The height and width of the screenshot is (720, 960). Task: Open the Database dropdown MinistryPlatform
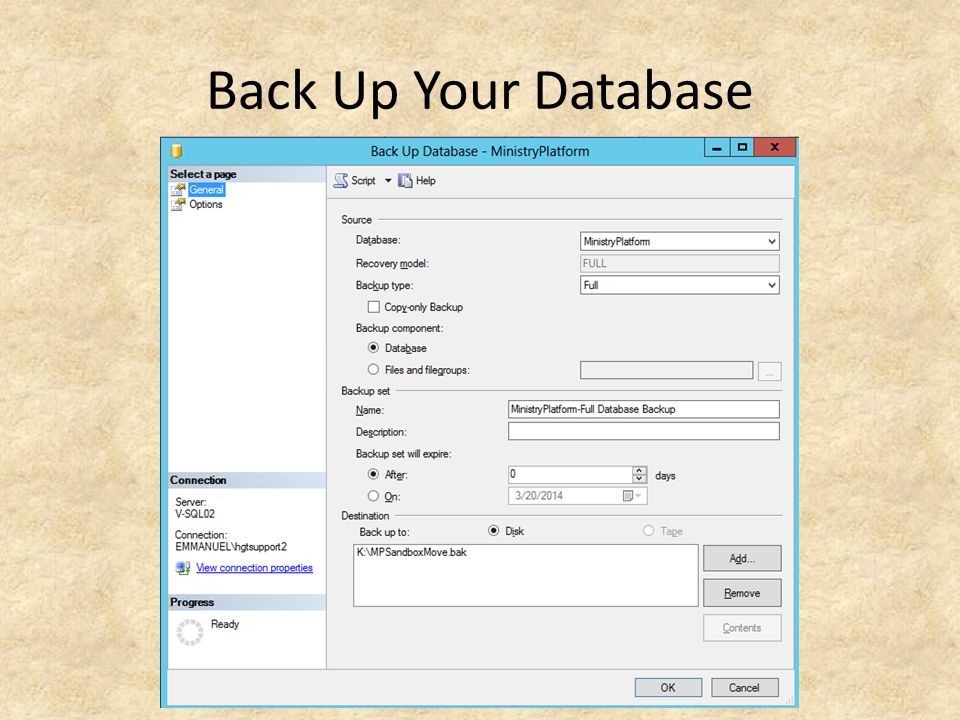coord(679,241)
